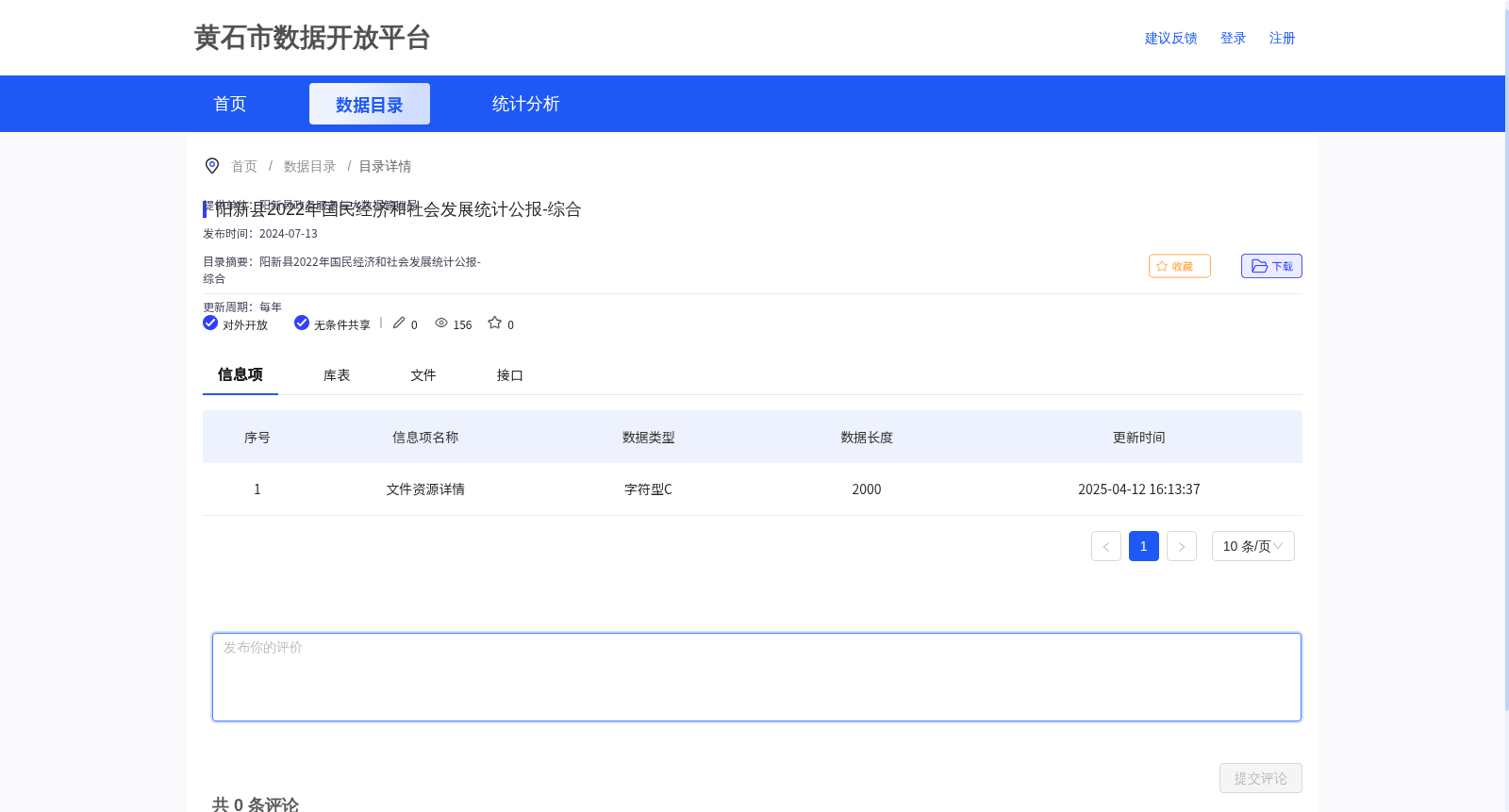1509x812 pixels.
Task: Click the 提交评论 submit button
Action: coord(1261,778)
